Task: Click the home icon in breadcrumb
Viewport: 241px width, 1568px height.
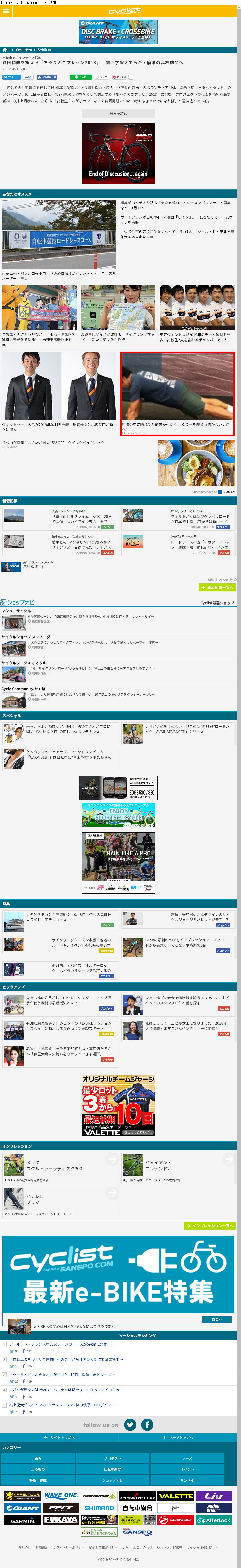Action: tap(5, 50)
